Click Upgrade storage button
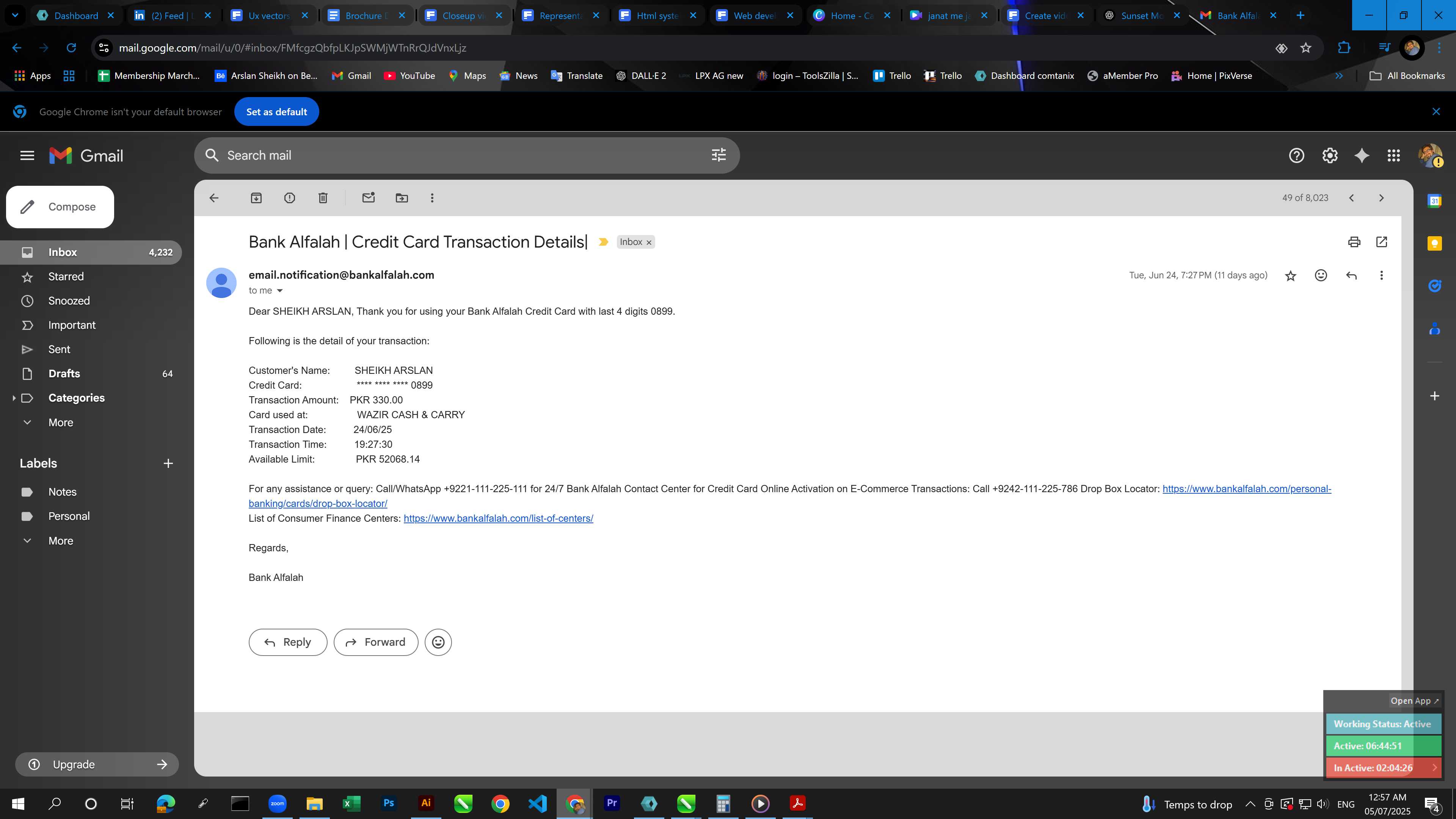Image resolution: width=1456 pixels, height=819 pixels. click(97, 764)
